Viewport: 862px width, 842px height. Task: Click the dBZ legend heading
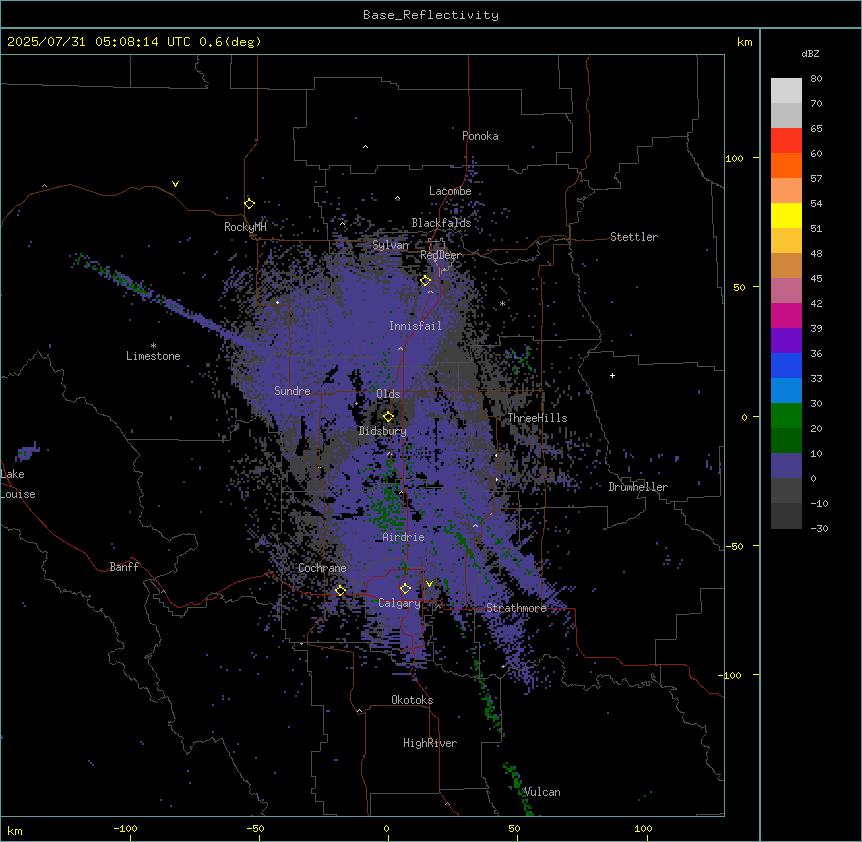(x=810, y=53)
